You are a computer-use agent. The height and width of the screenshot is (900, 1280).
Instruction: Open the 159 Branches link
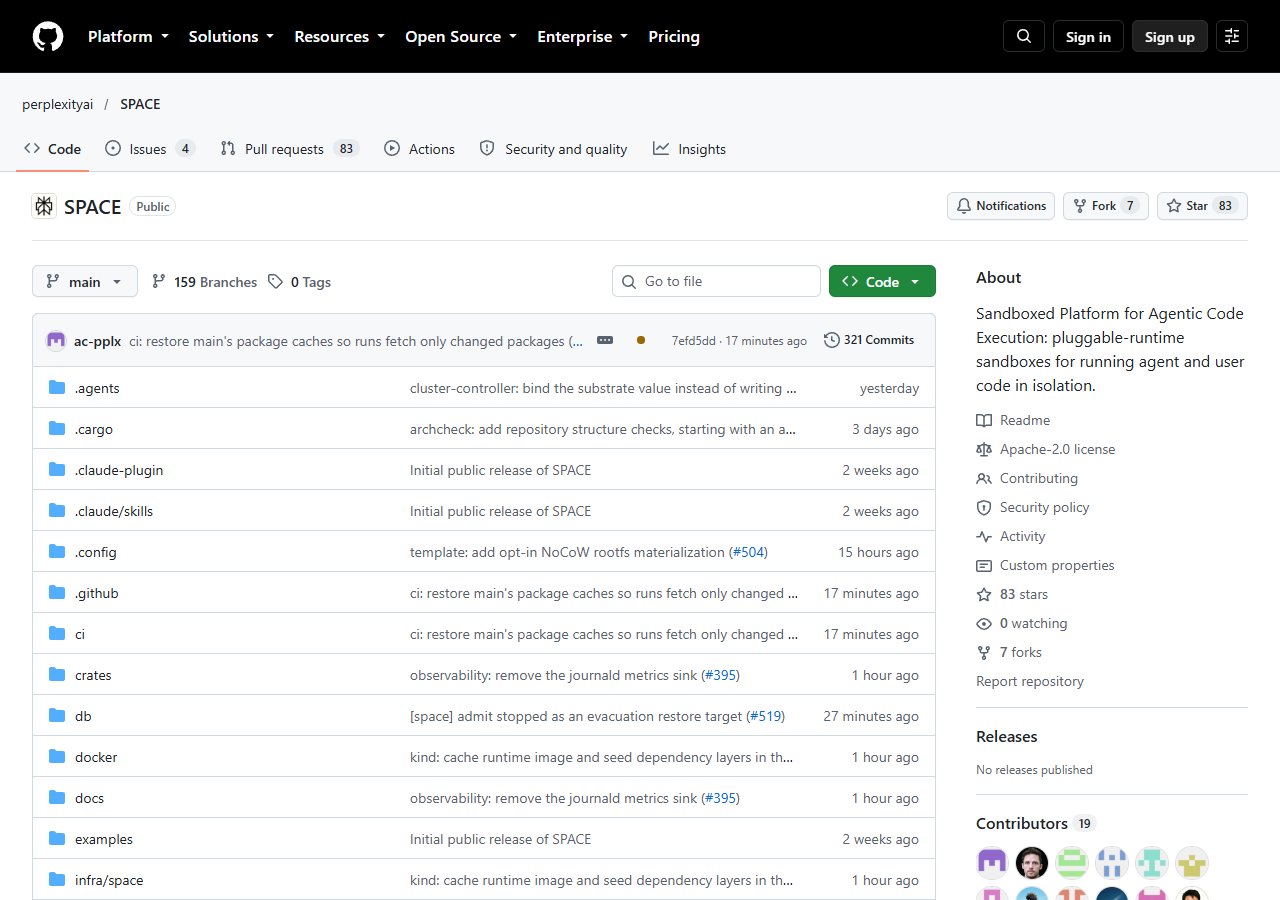204,282
